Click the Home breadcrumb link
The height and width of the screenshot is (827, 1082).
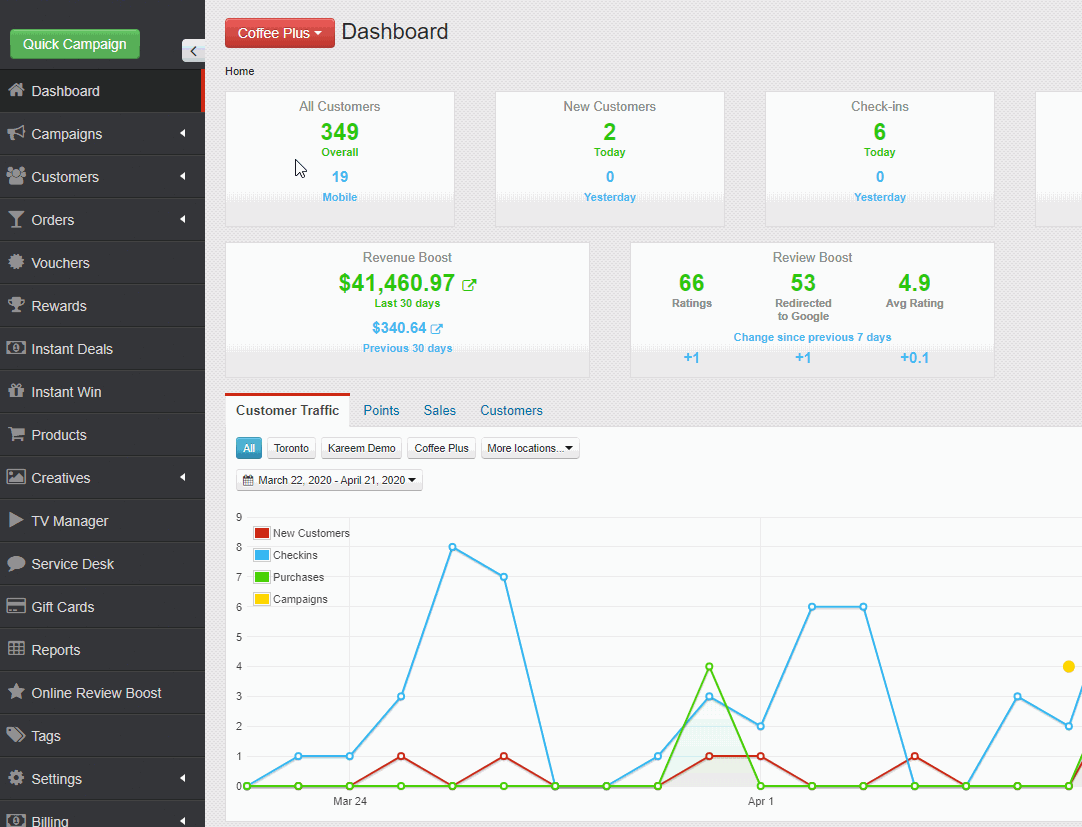click(x=239, y=71)
